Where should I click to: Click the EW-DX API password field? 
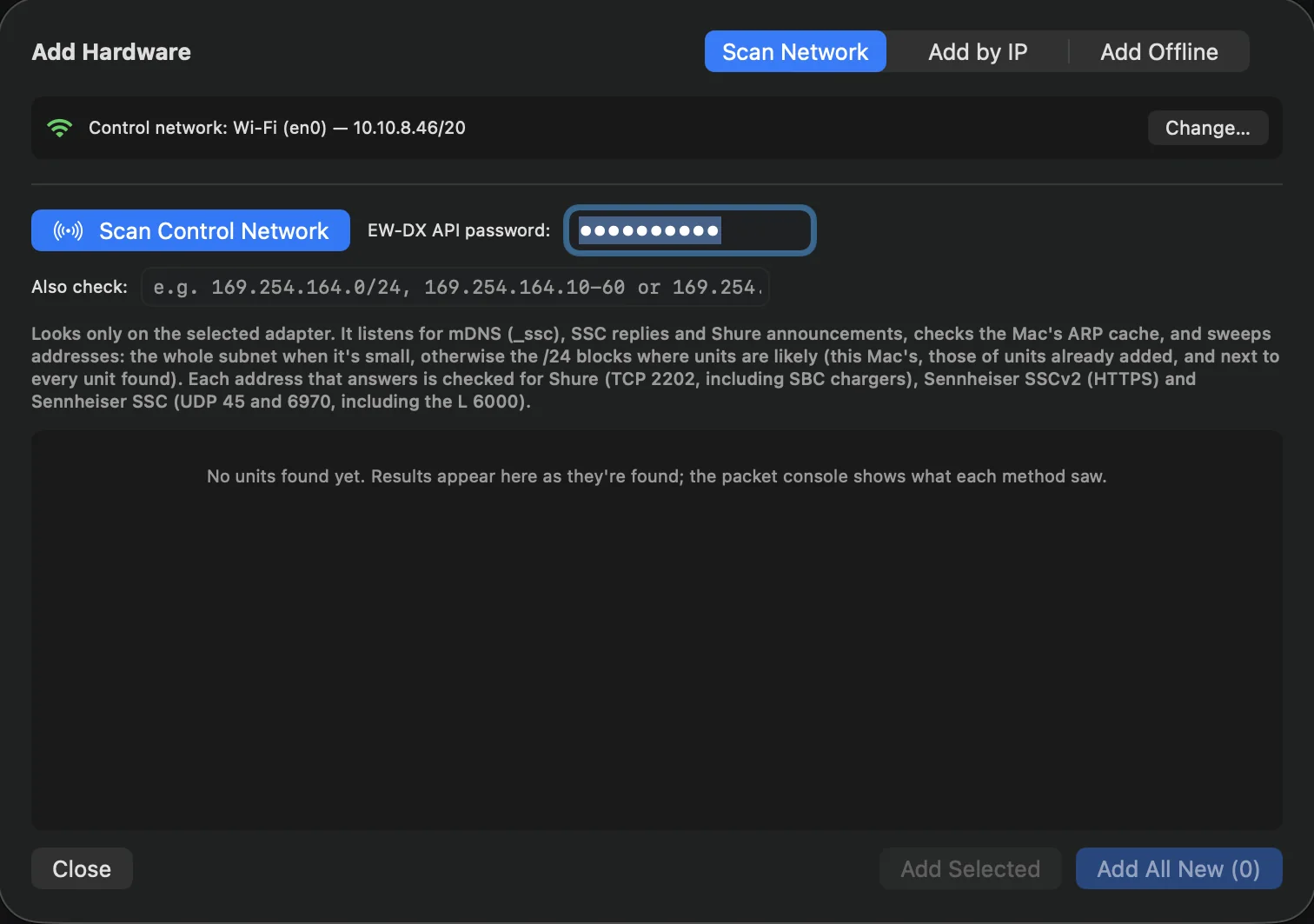pos(689,230)
